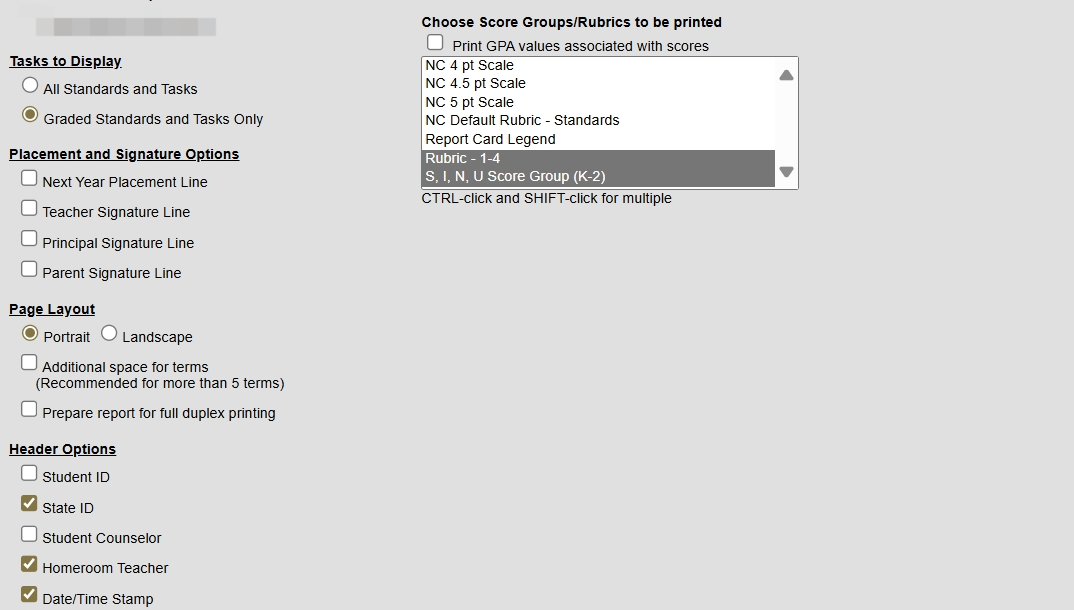Click the score groups list scroll down arrow

click(x=786, y=172)
